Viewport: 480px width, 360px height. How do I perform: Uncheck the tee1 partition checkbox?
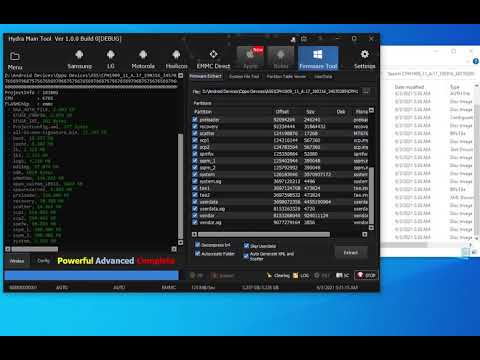[x=195, y=188]
